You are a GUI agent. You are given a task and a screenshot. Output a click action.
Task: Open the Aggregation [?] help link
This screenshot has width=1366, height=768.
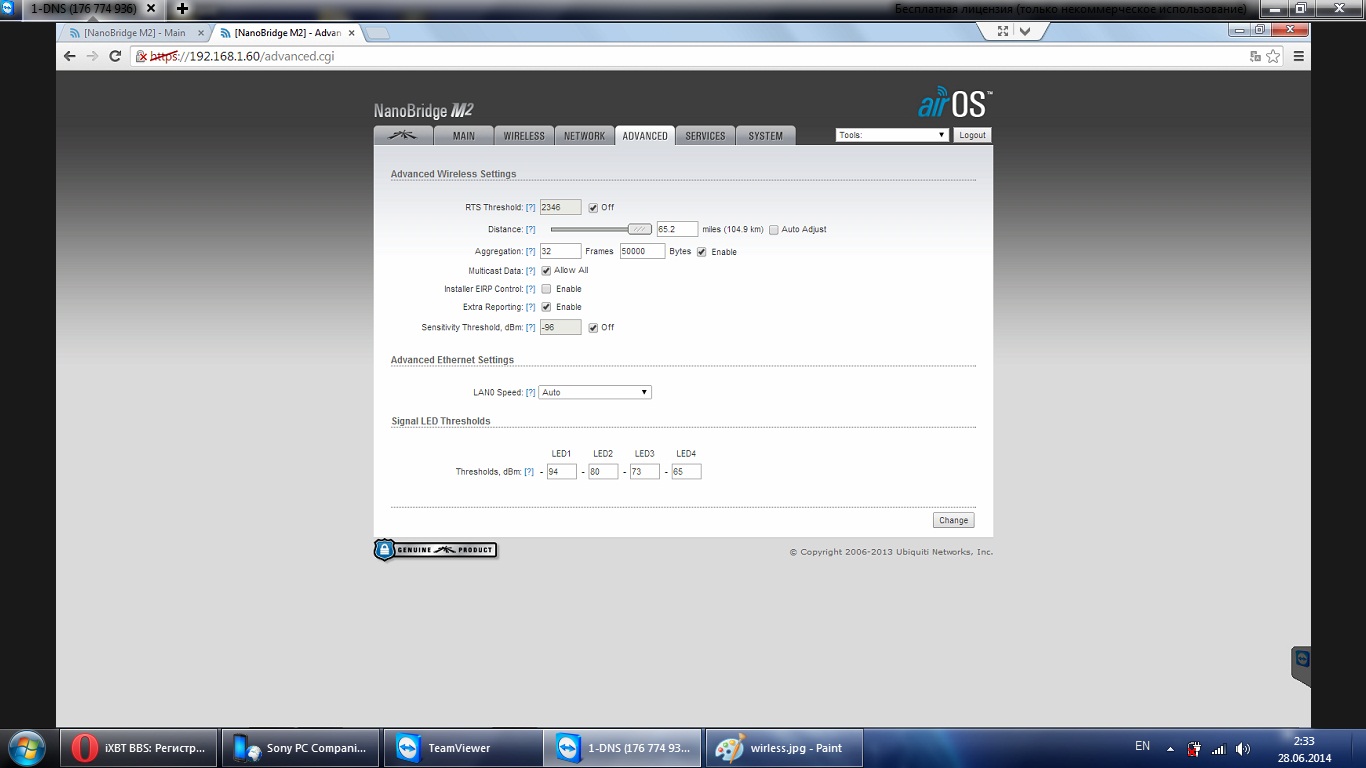531,252
